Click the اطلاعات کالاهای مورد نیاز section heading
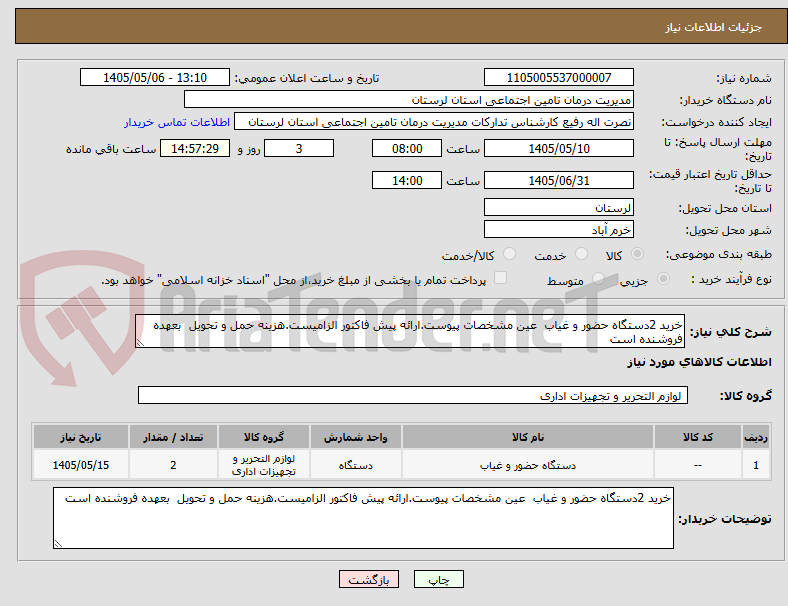Screen dimensions: 788x606 [x=700, y=362]
